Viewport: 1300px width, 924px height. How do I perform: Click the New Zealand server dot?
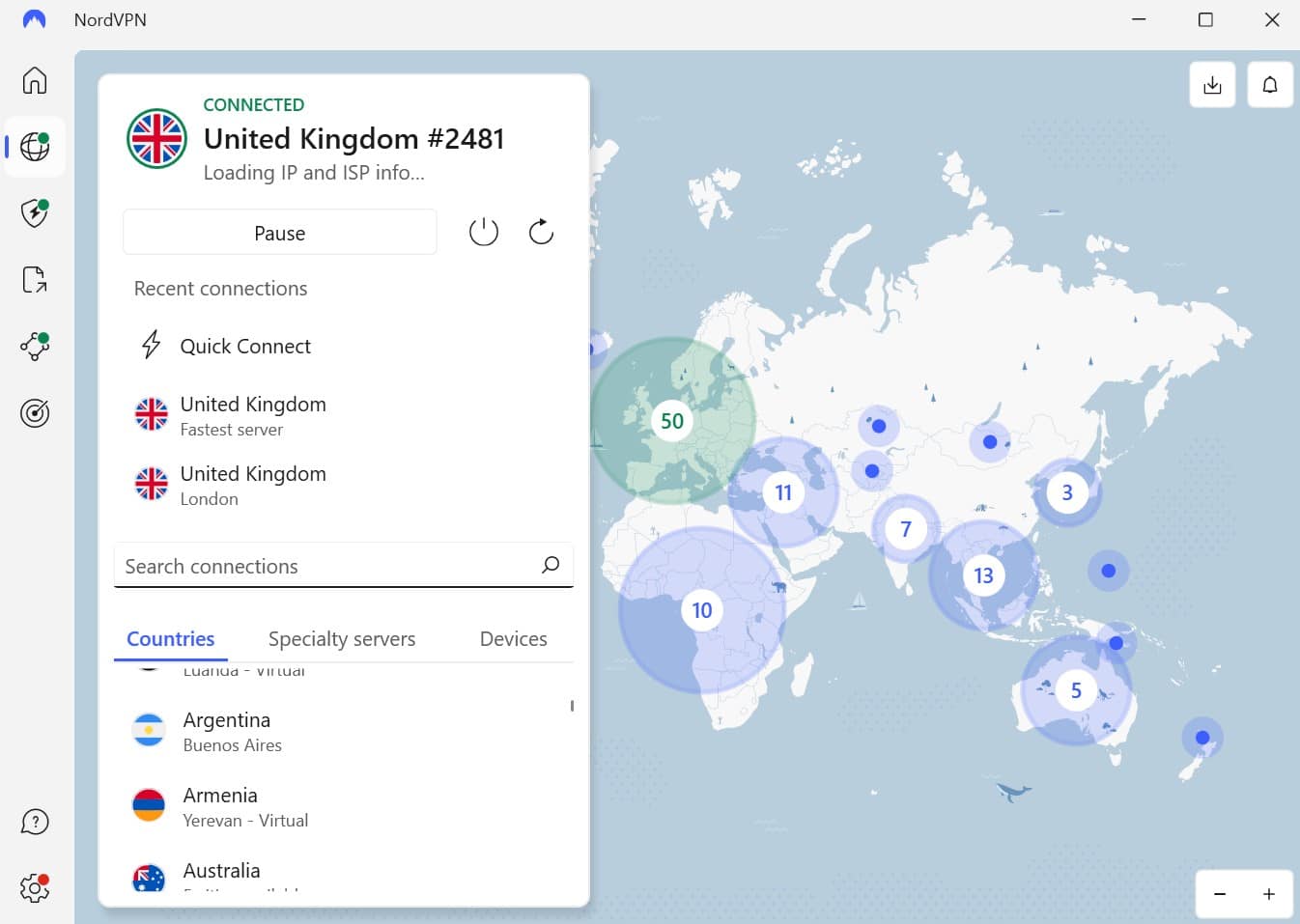(x=1202, y=738)
